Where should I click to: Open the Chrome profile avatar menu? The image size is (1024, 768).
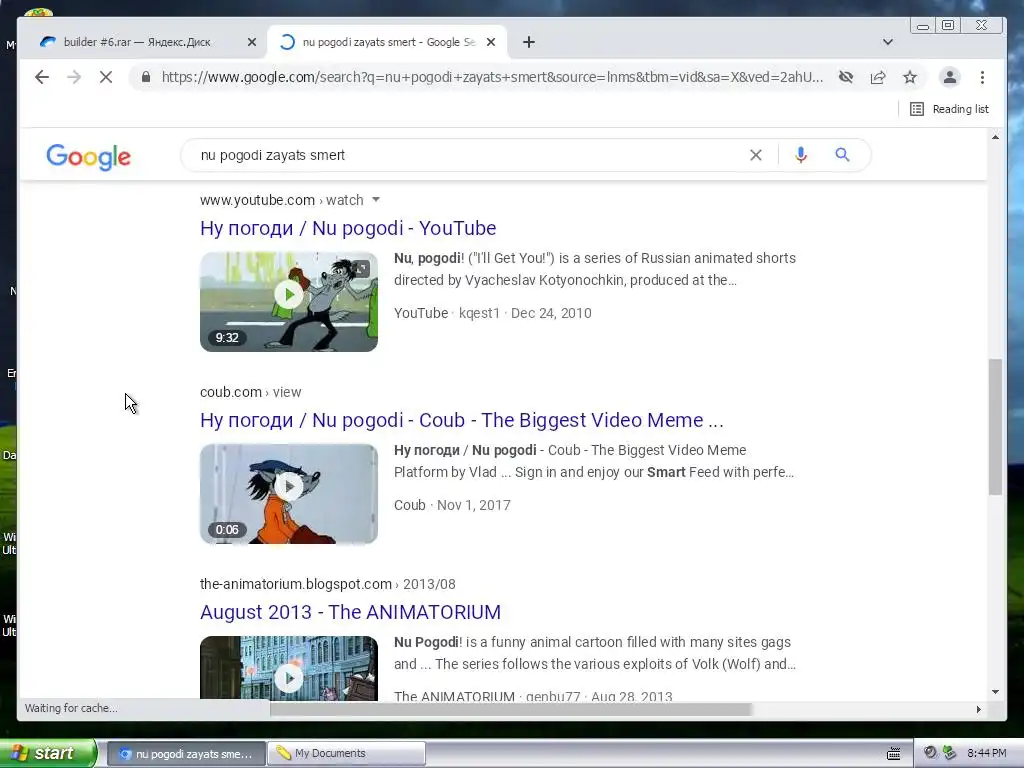coord(950,77)
